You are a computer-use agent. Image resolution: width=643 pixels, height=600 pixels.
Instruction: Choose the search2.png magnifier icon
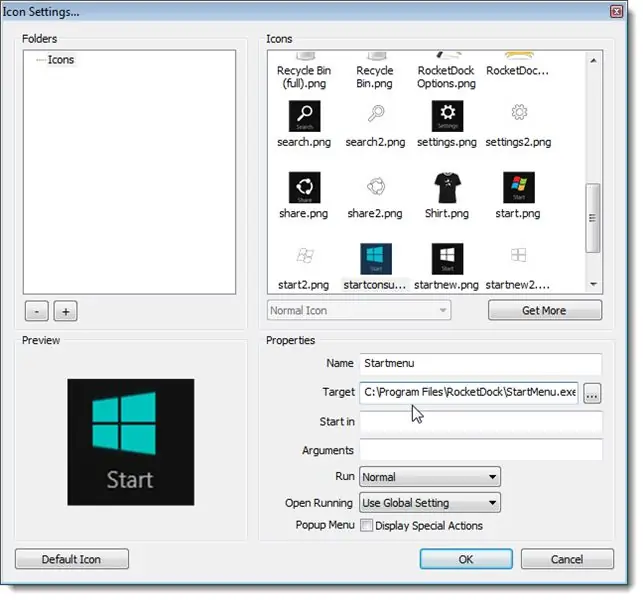[x=375, y=117]
